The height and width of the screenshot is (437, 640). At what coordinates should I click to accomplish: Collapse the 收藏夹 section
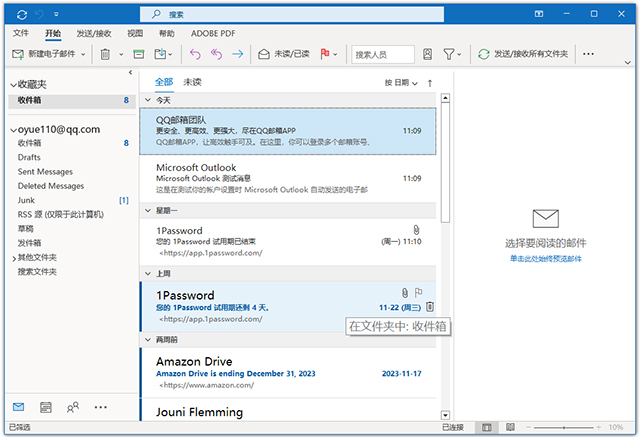tap(13, 85)
